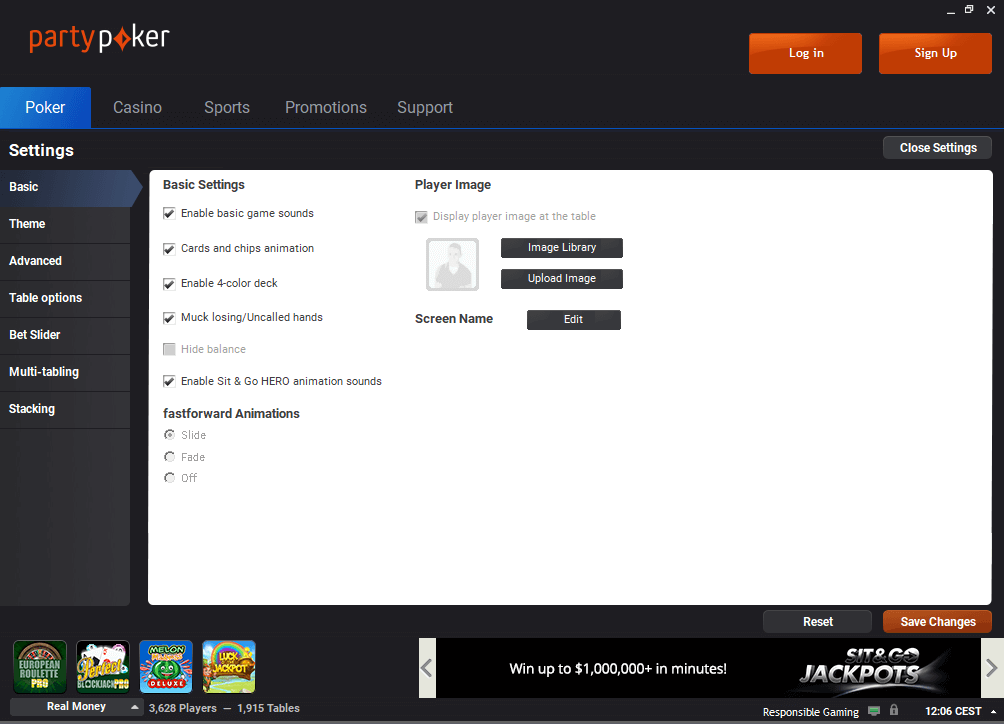1004x724 pixels.
Task: Edit the Screen Name
Action: [574, 319]
